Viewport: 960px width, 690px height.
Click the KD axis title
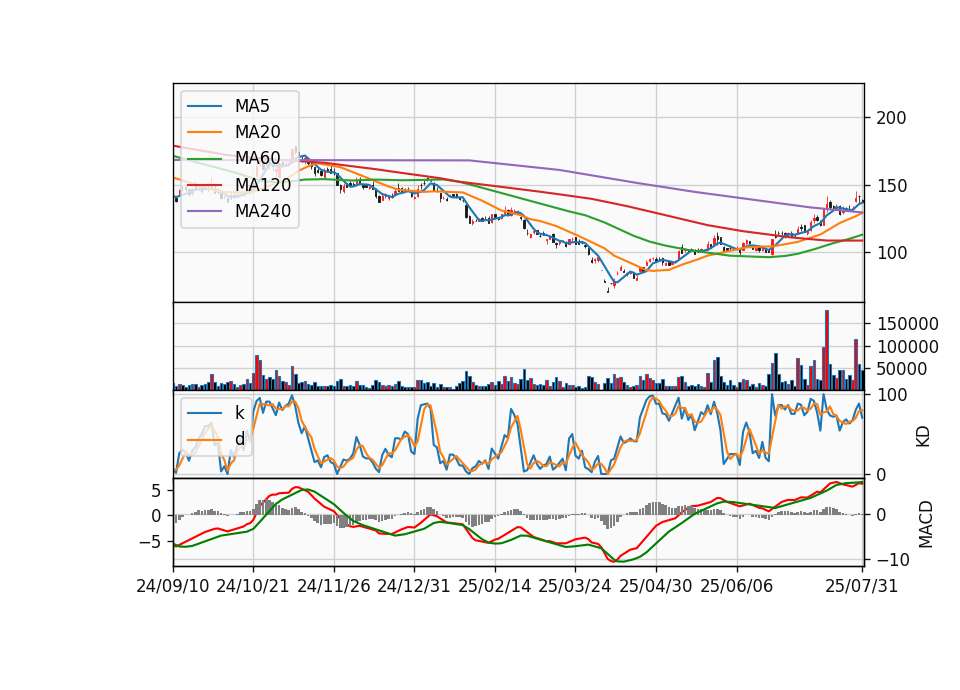click(923, 437)
